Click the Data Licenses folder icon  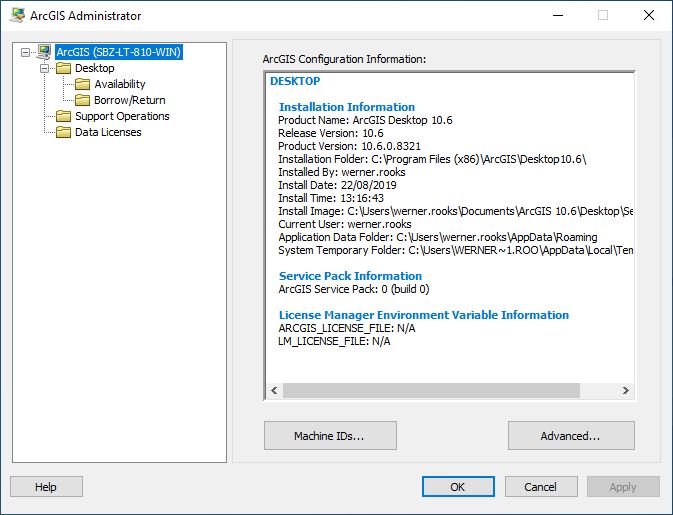63,132
